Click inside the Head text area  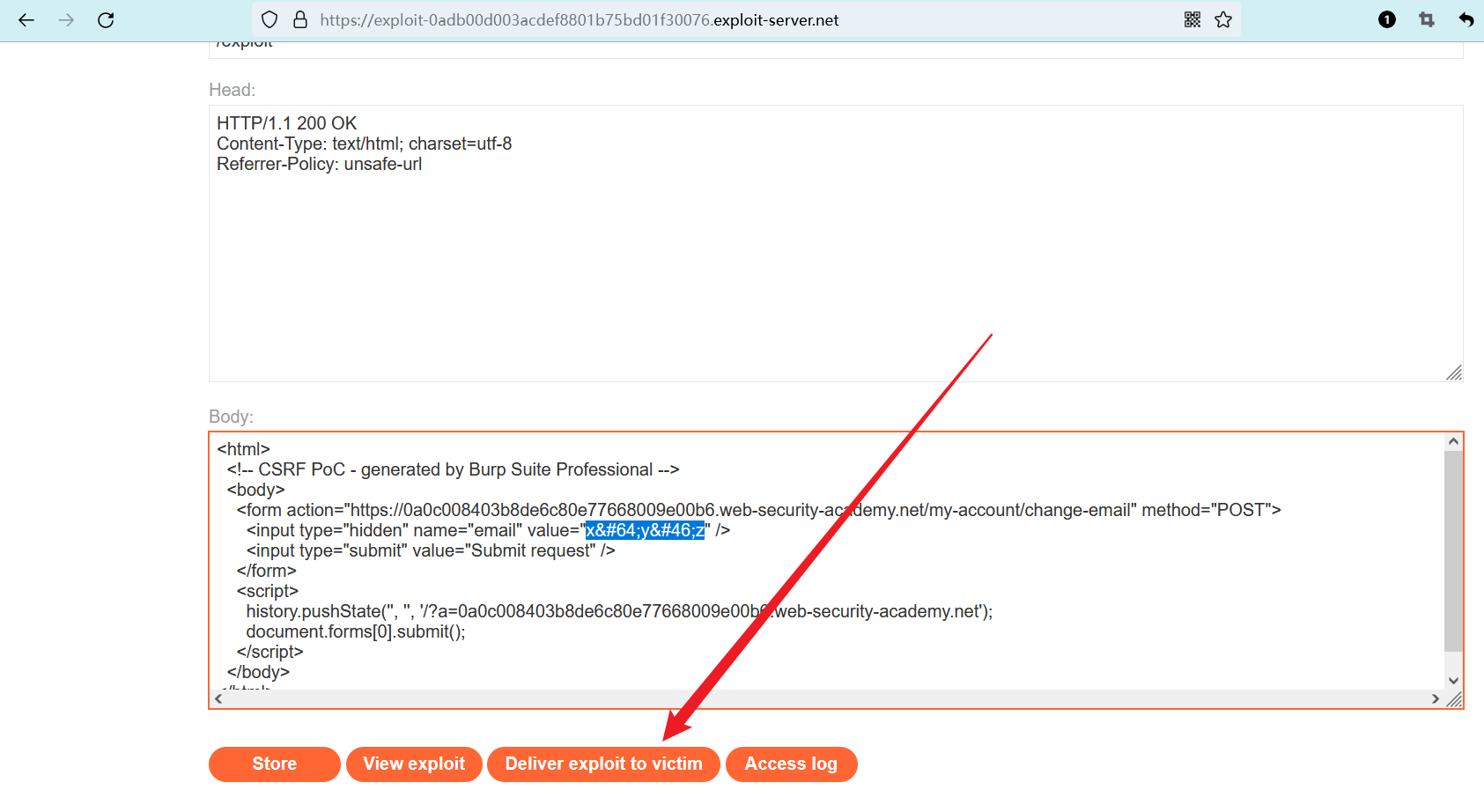tap(836, 243)
